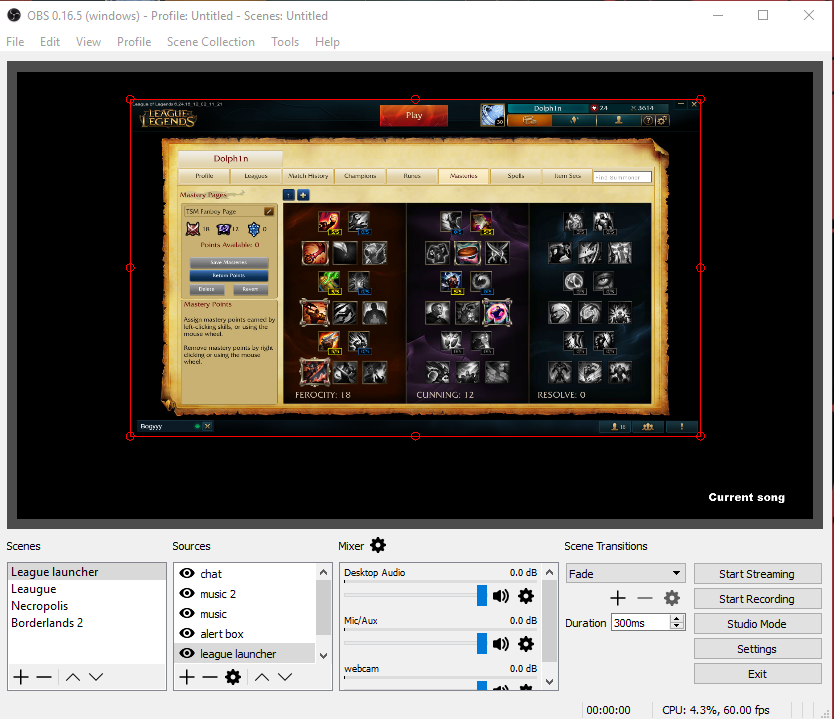Adjust Mic/Aux volume slider handle

(x=482, y=643)
